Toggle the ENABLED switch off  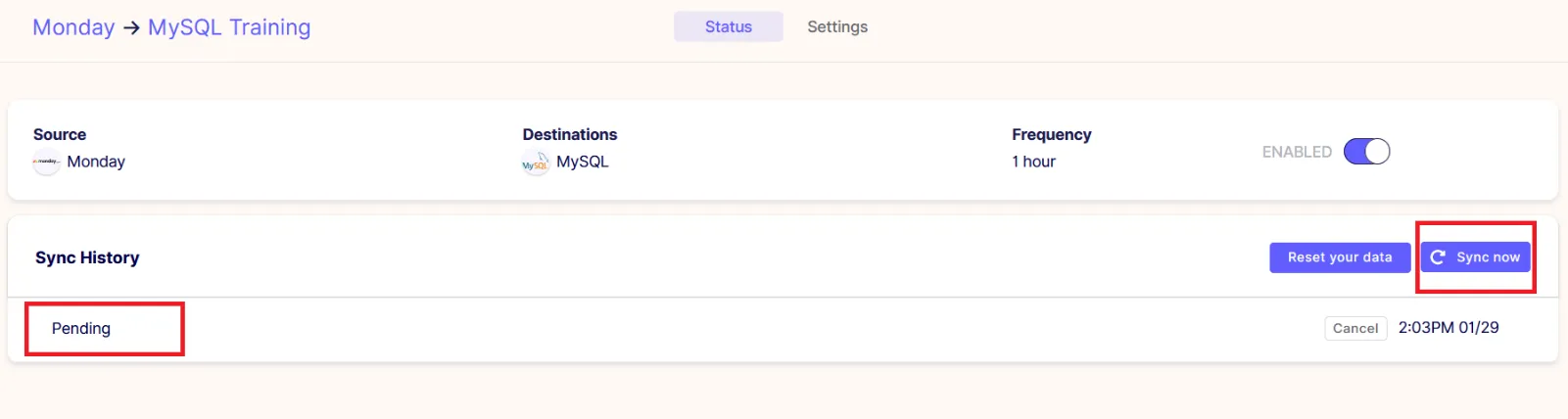pyautogui.click(x=1366, y=152)
